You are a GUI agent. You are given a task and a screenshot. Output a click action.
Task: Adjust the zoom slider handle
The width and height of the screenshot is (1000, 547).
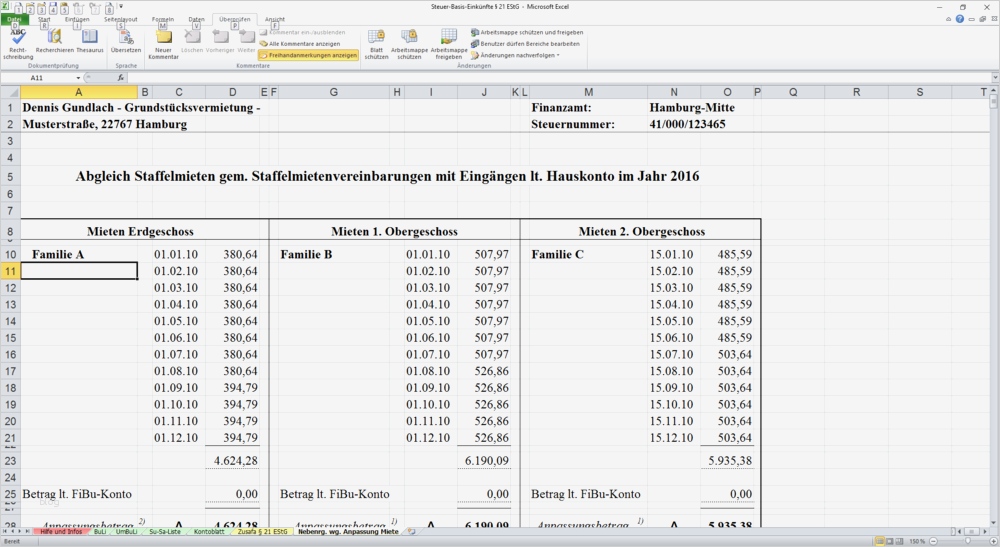pos(968,541)
